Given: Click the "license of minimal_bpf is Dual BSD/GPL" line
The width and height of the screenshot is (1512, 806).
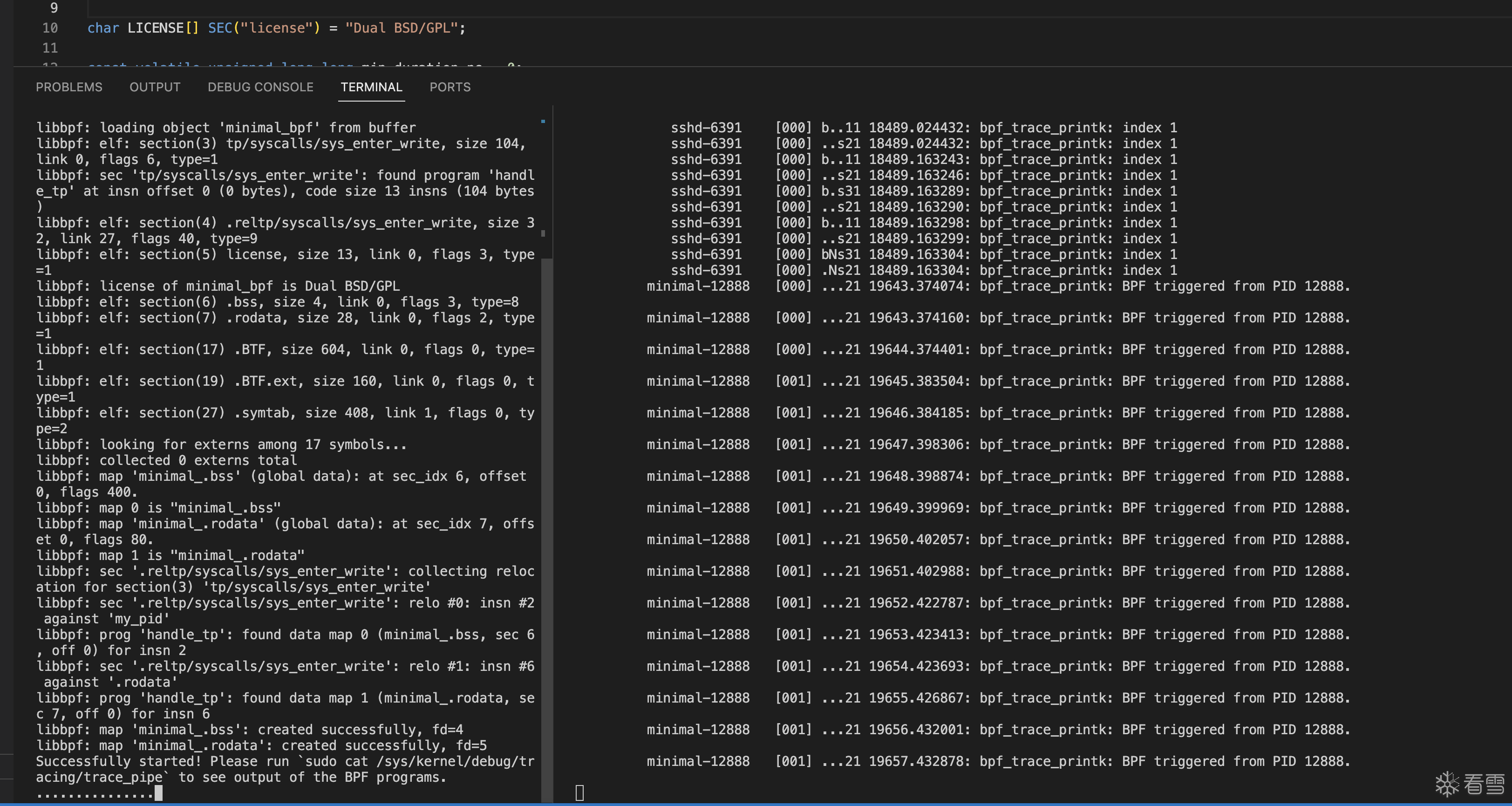Looking at the screenshot, I should click(218, 286).
